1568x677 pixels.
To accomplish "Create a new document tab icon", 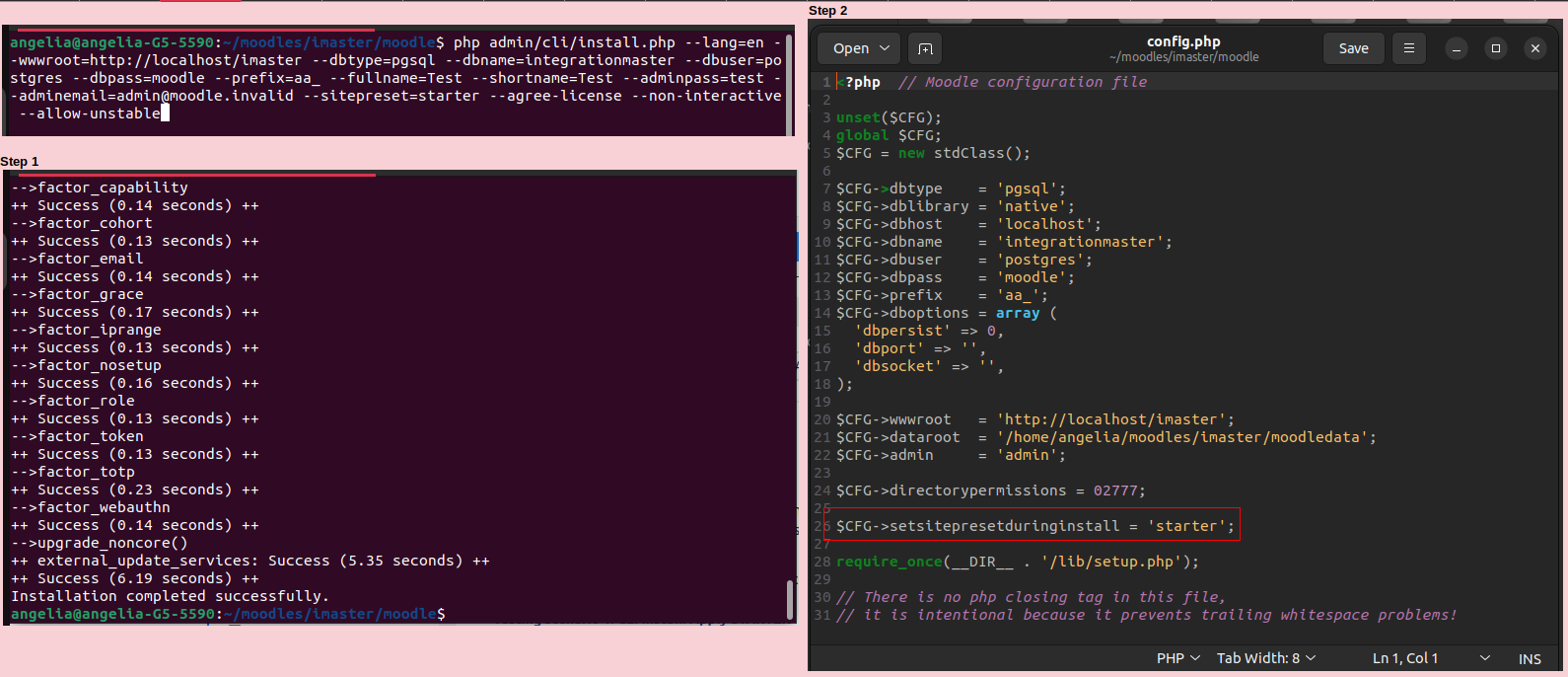I will click(x=925, y=48).
